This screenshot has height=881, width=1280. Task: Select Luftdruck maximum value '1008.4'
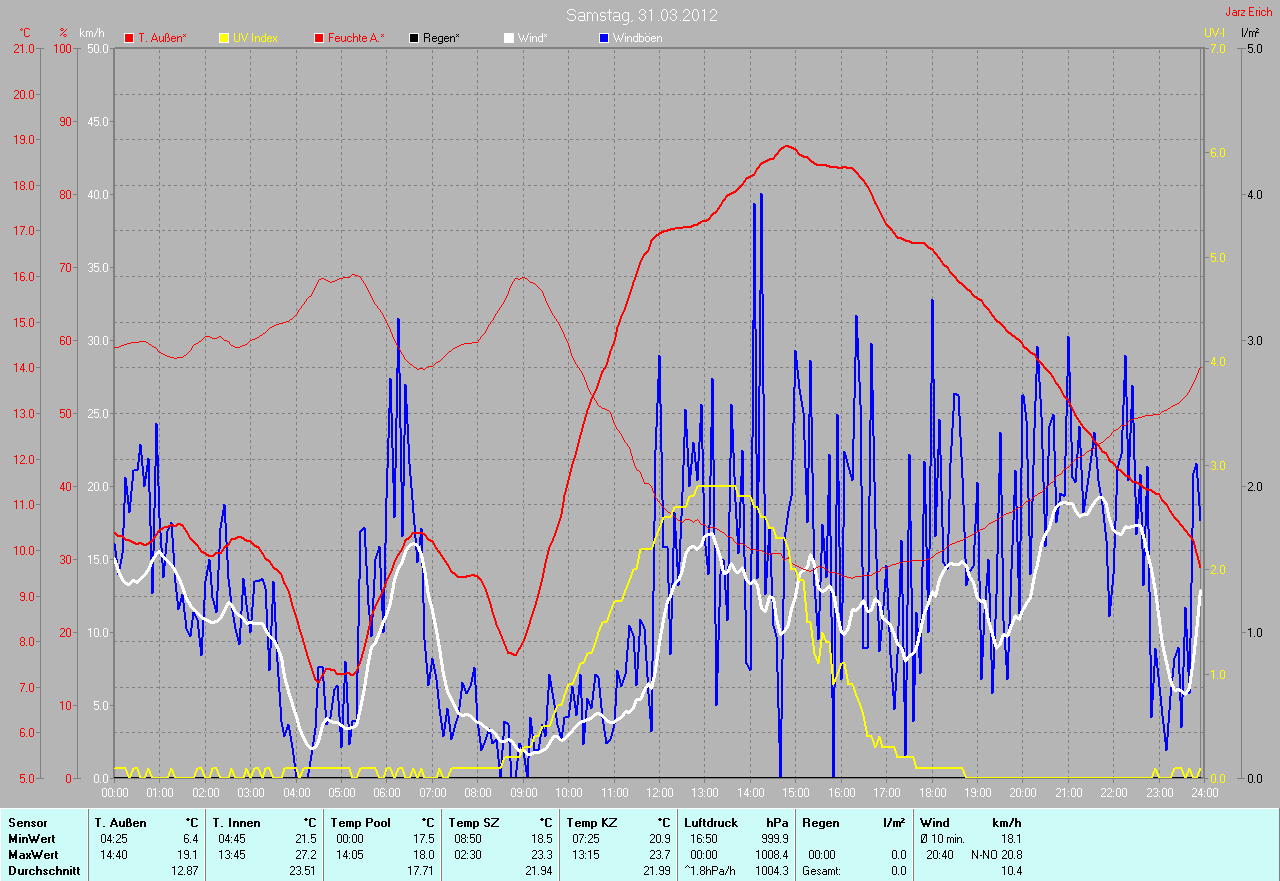click(x=771, y=855)
